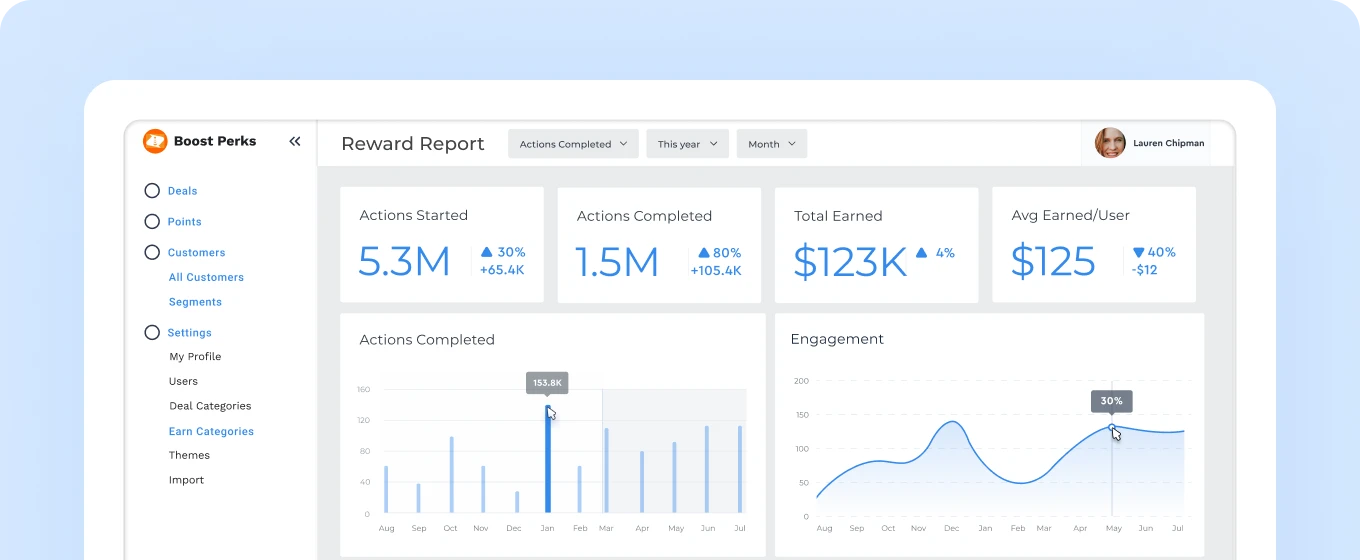Click Lauren Chipman's profile avatar
1360x560 pixels.
click(1110, 143)
